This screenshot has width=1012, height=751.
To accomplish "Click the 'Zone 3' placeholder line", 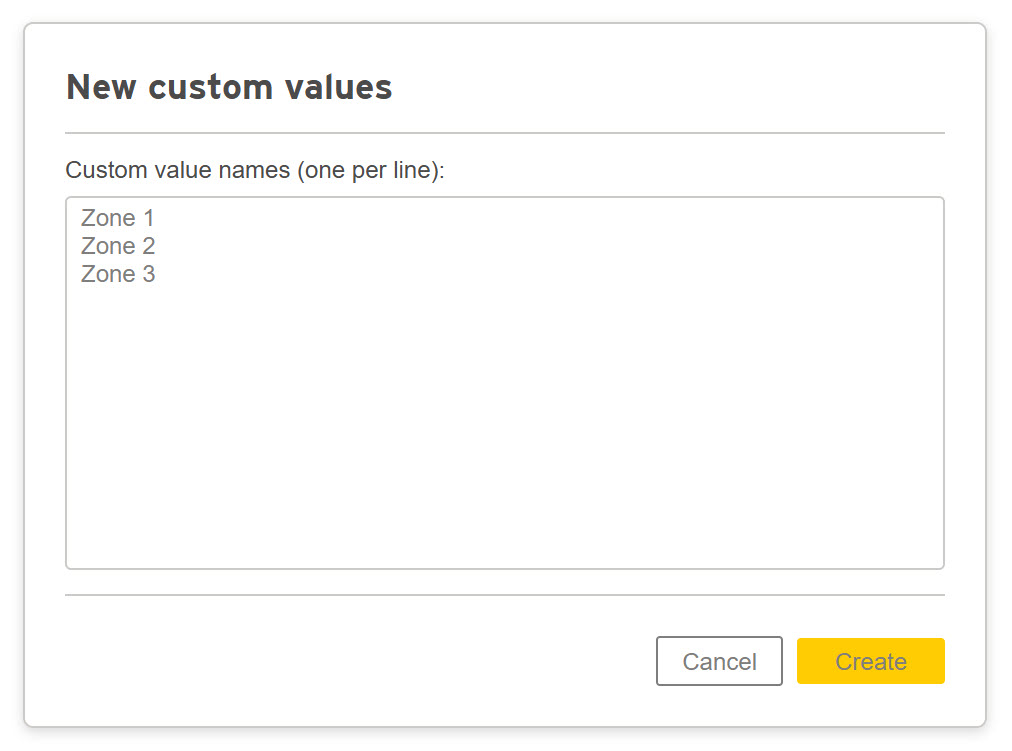I will (x=118, y=274).
